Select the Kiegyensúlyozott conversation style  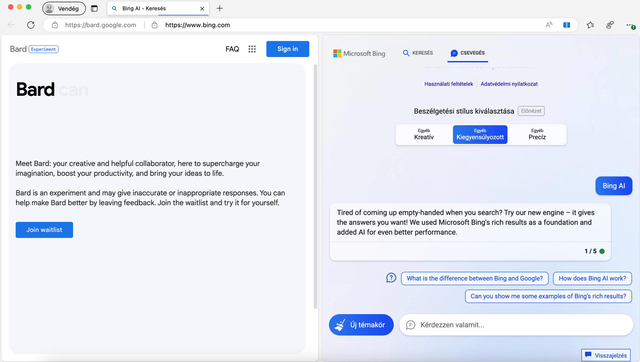pos(480,135)
